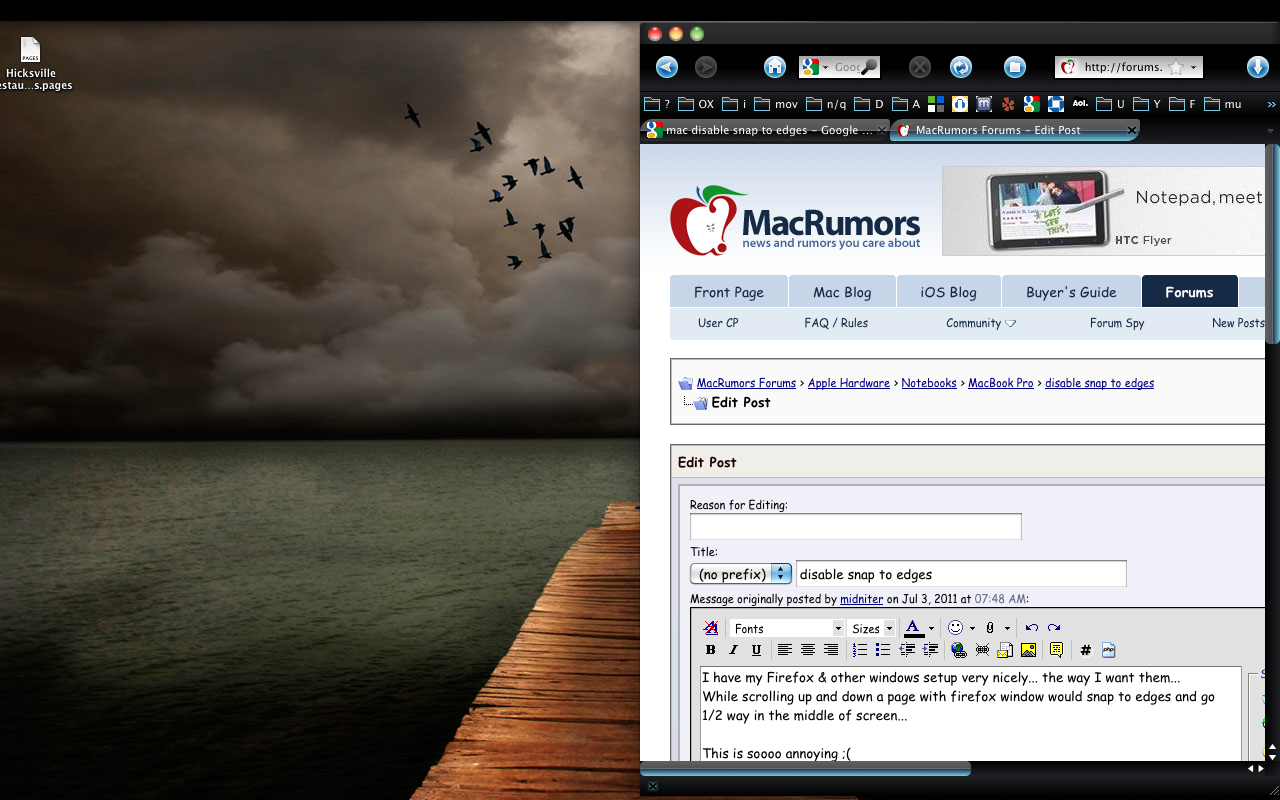This screenshot has width=1280, height=800.
Task: Go to Notebooks breadcrumb link
Action: [929, 383]
